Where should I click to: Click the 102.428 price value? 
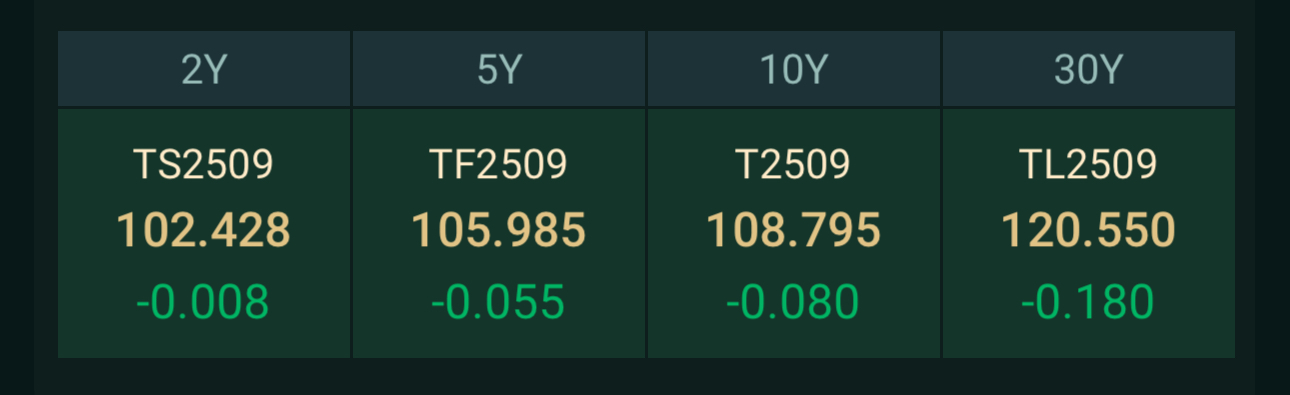[x=203, y=231]
